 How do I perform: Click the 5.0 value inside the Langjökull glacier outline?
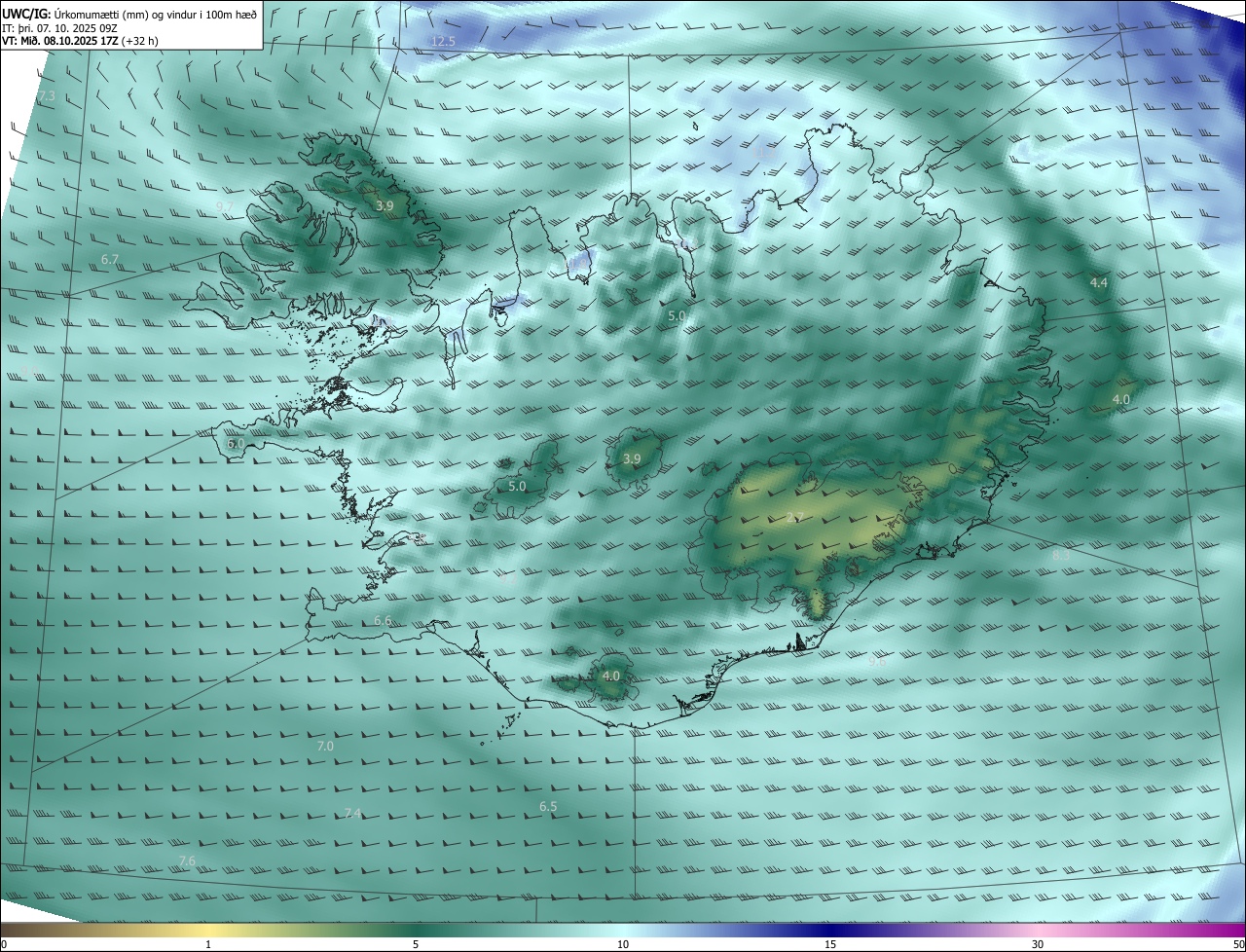point(517,486)
